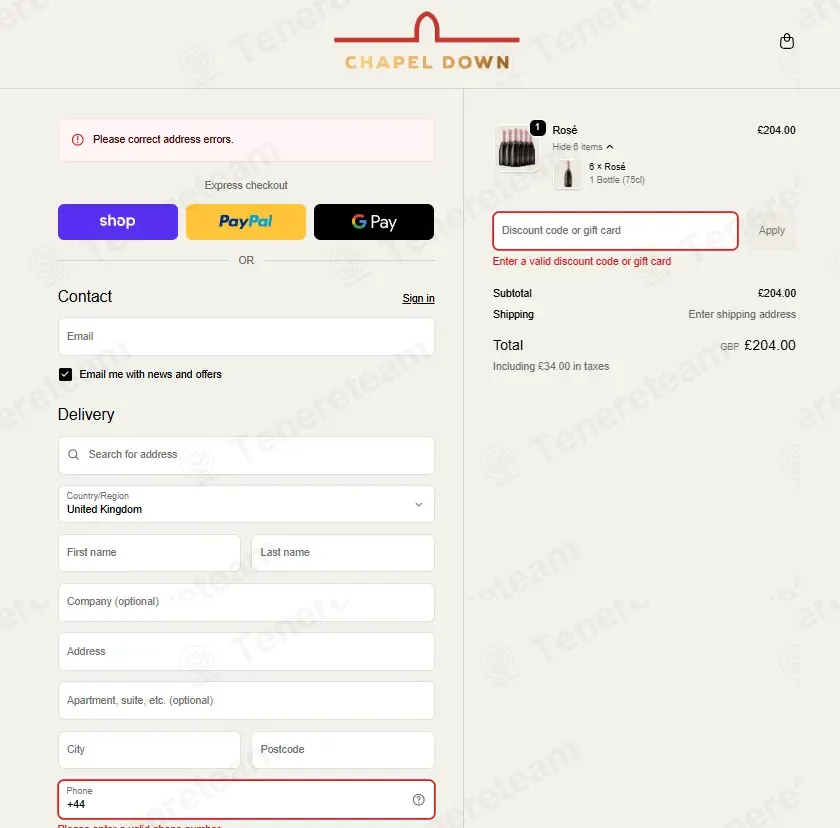The width and height of the screenshot is (840, 828).
Task: Click the Subtotal label
Action: click(x=512, y=293)
